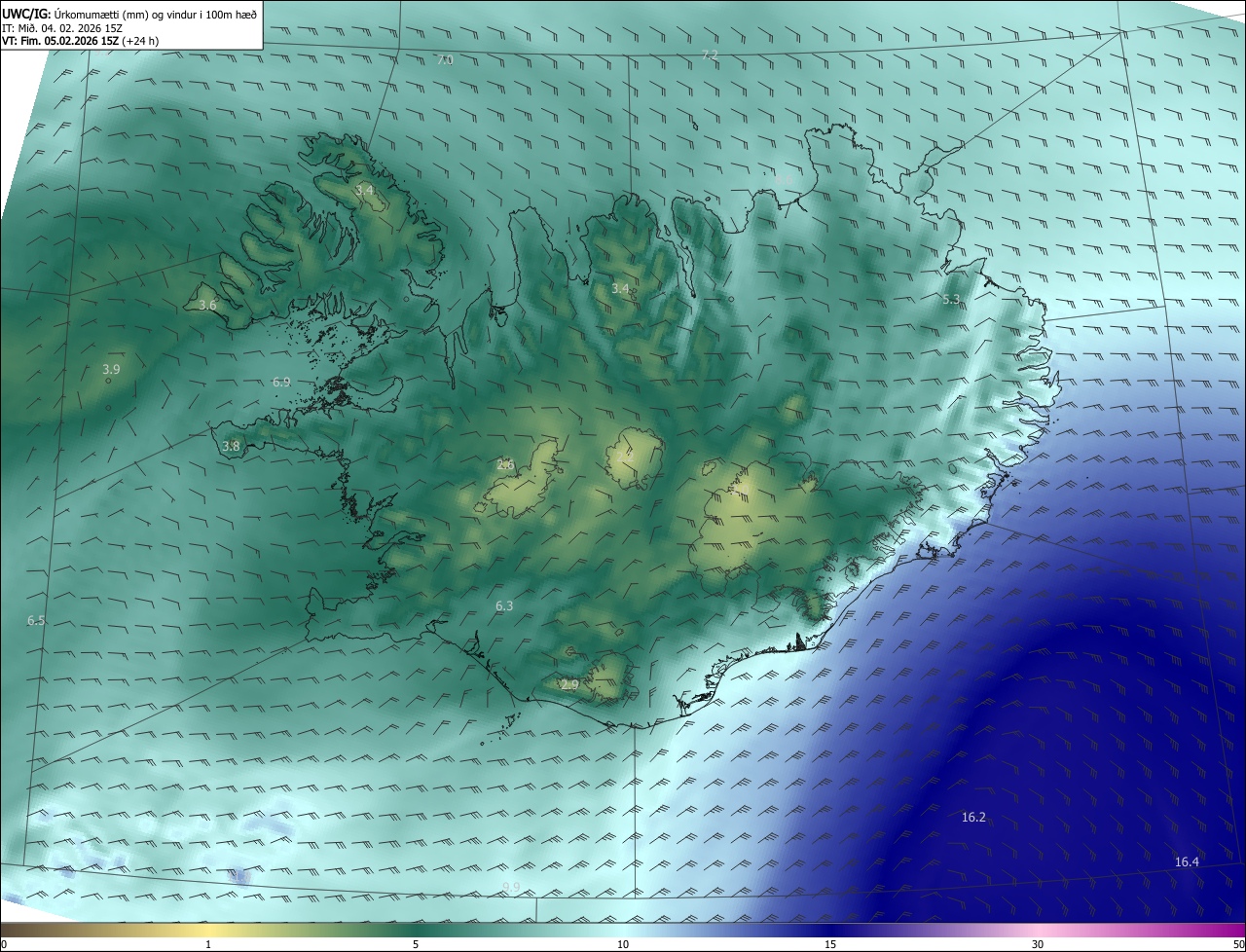Click the 16.4 value label
The image size is (1246, 952).
(1187, 861)
